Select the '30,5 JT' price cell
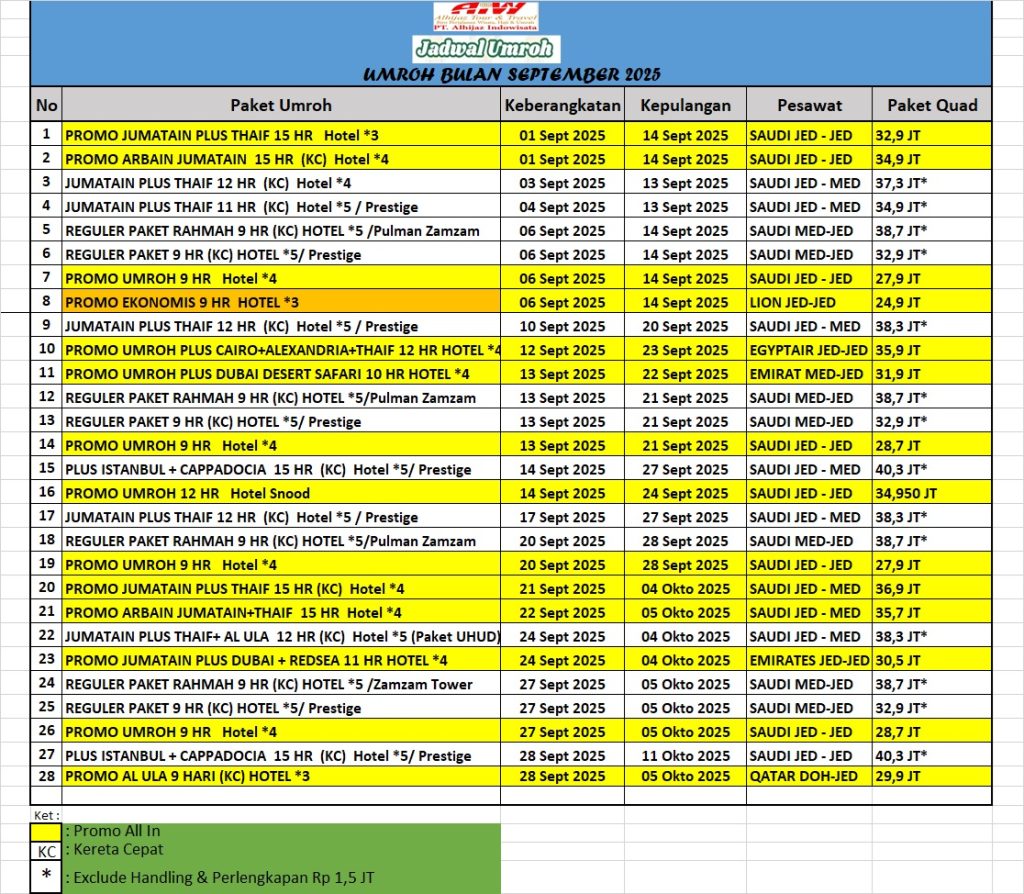This screenshot has width=1024, height=894. 932,660
